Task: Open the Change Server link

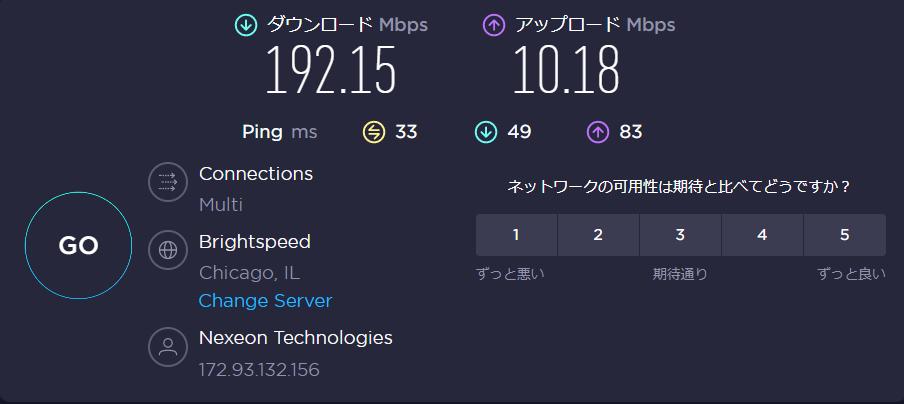Action: pos(265,301)
